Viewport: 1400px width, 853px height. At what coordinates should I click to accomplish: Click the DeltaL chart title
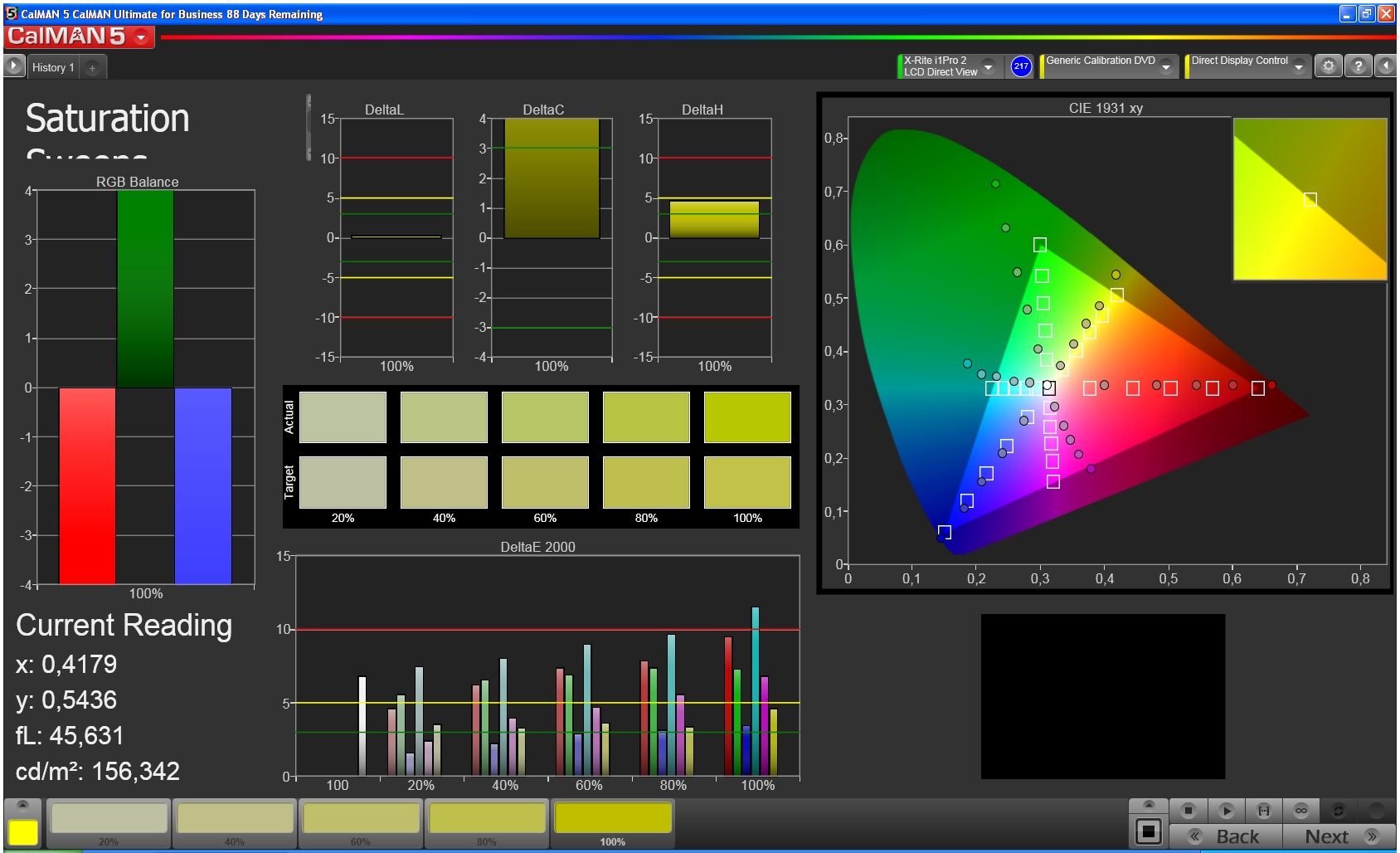tap(384, 110)
